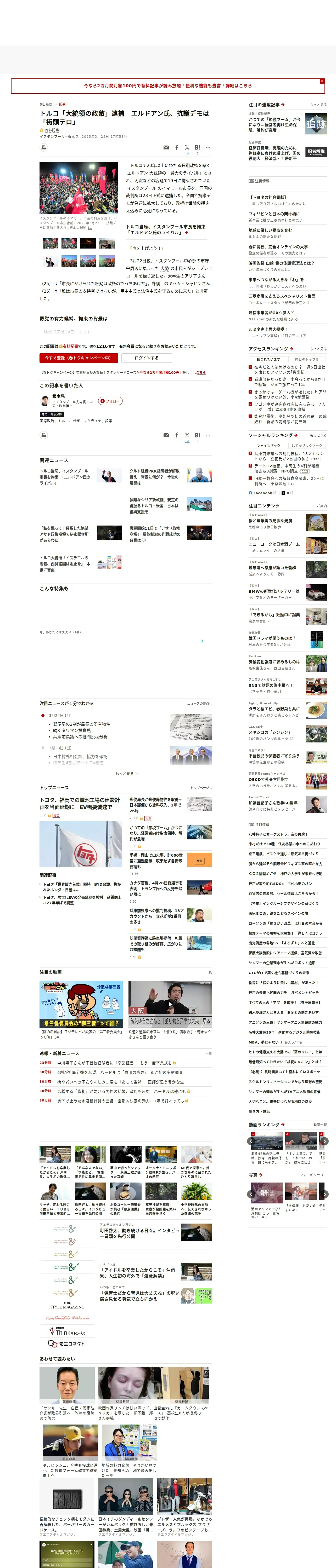The width and height of the screenshot is (336, 1568).
Task: Open the first small photo thumbnail under main image
Action: 51,244
